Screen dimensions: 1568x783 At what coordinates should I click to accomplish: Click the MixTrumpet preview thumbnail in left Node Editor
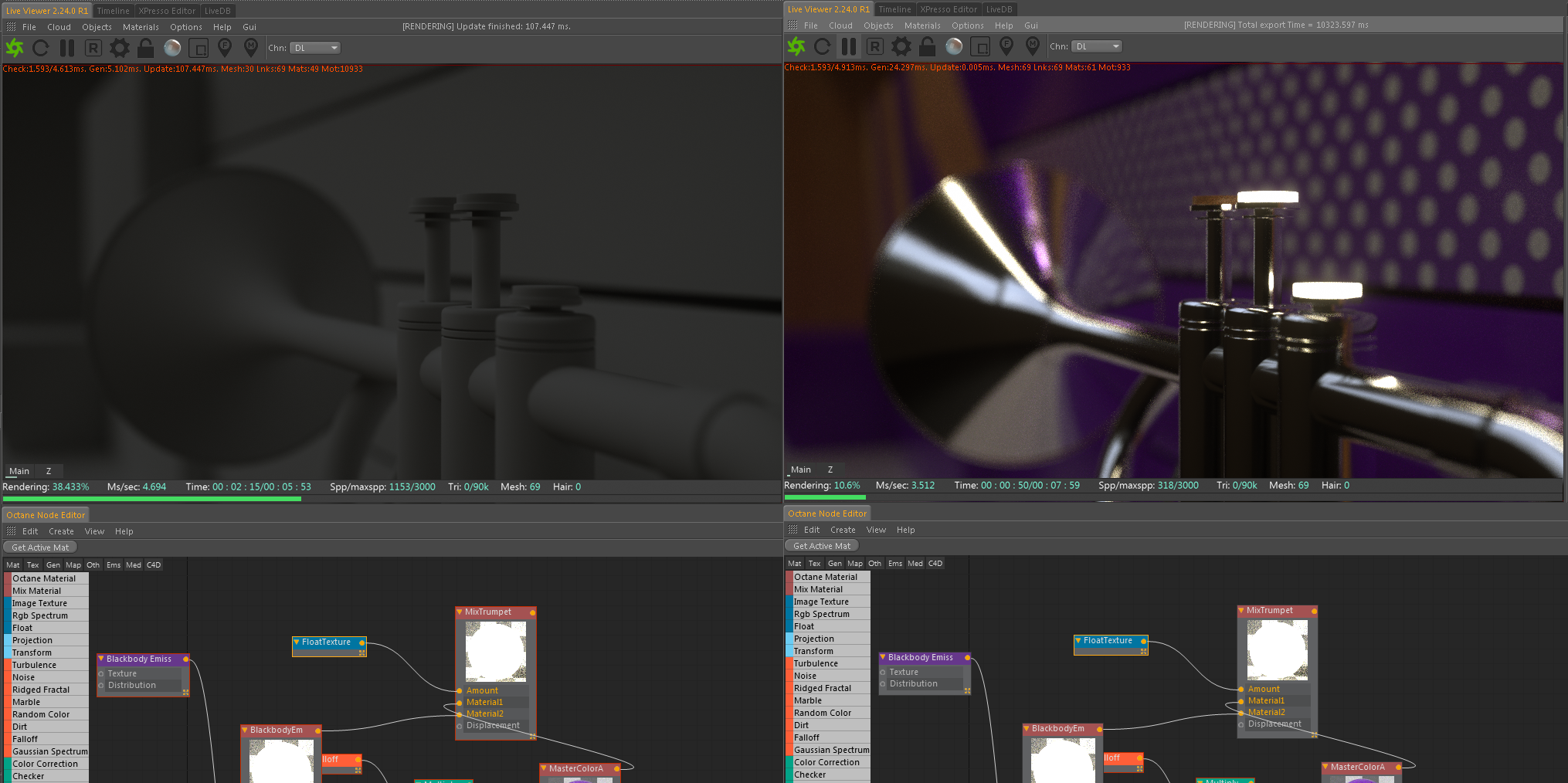(496, 651)
